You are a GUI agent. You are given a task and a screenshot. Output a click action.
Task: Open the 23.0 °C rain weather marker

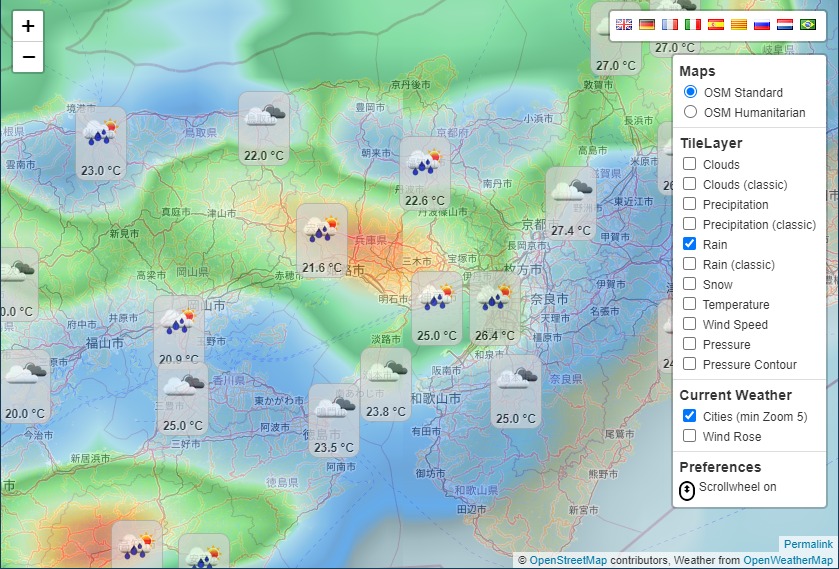pyautogui.click(x=101, y=143)
